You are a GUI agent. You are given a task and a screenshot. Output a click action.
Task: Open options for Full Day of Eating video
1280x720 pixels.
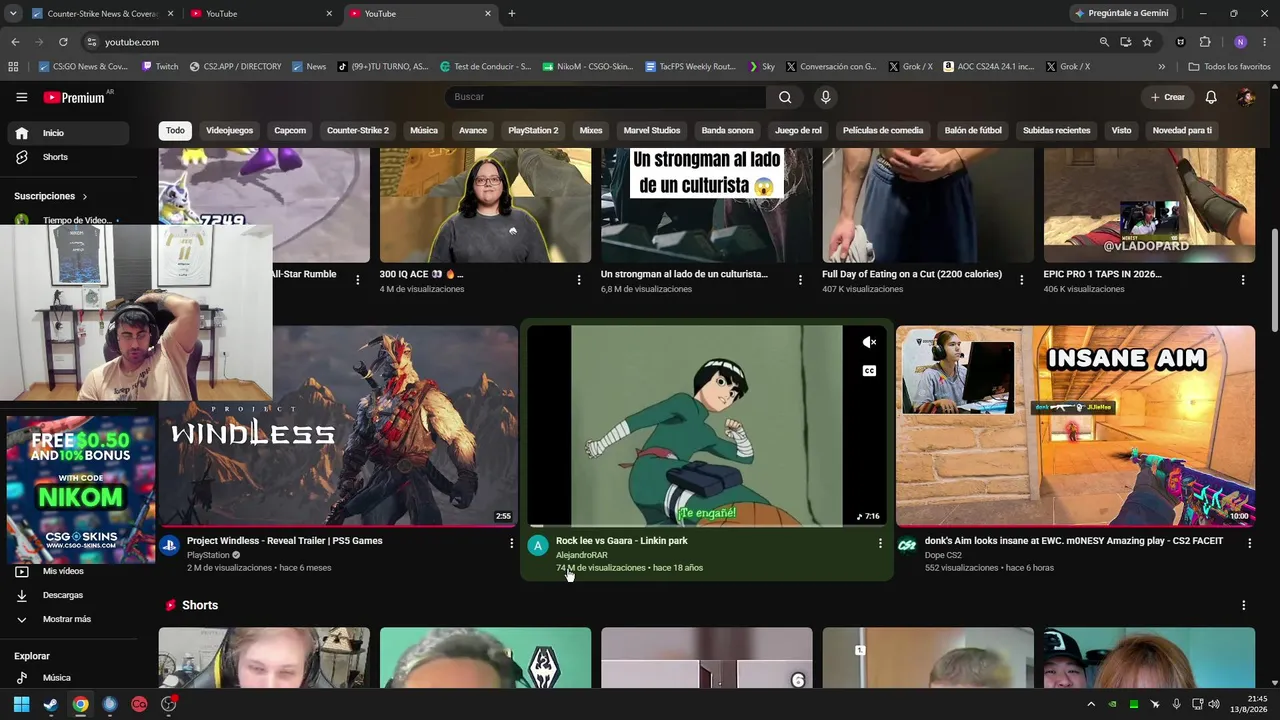pos(1021,280)
